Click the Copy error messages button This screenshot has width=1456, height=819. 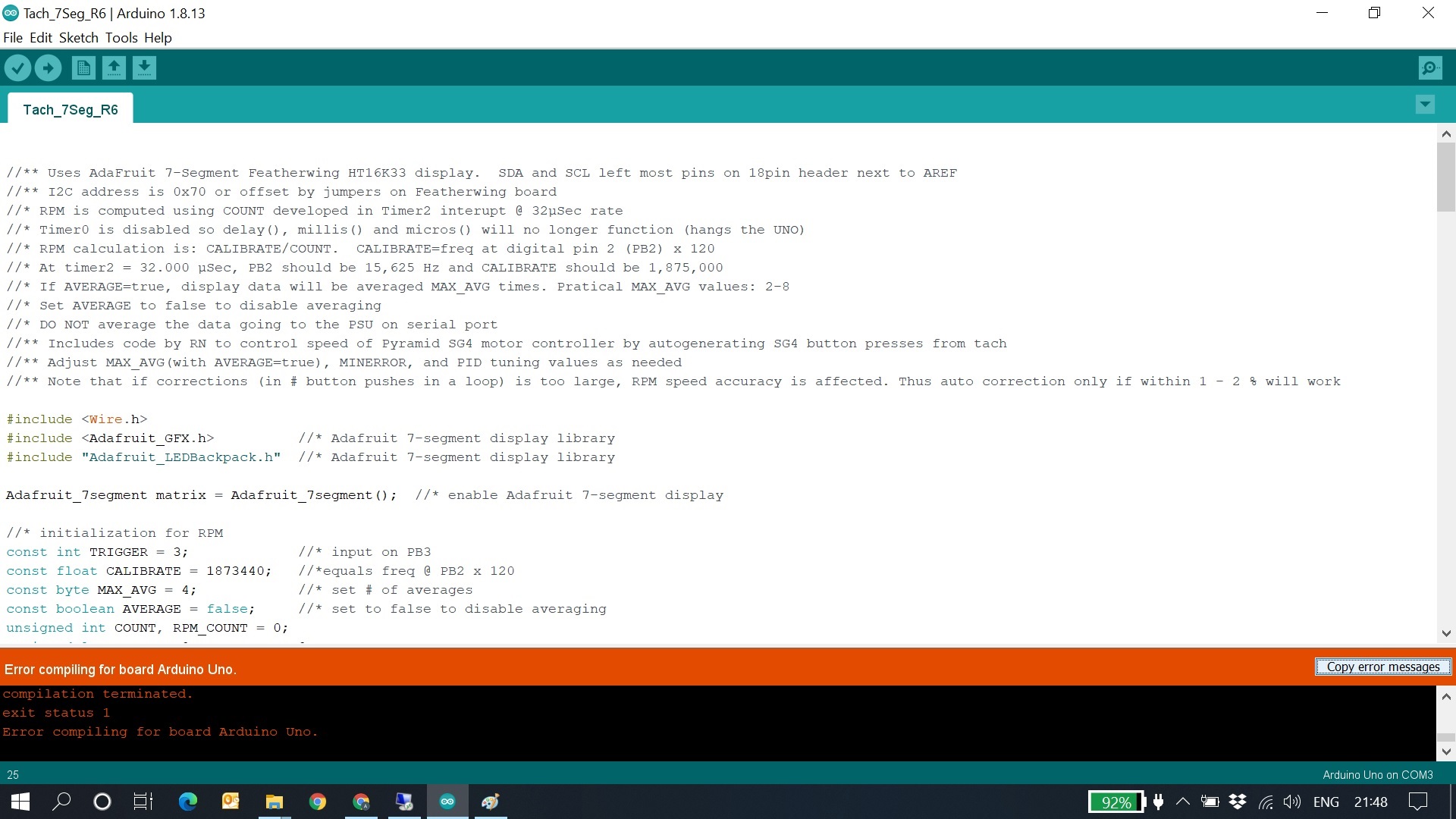click(1383, 667)
